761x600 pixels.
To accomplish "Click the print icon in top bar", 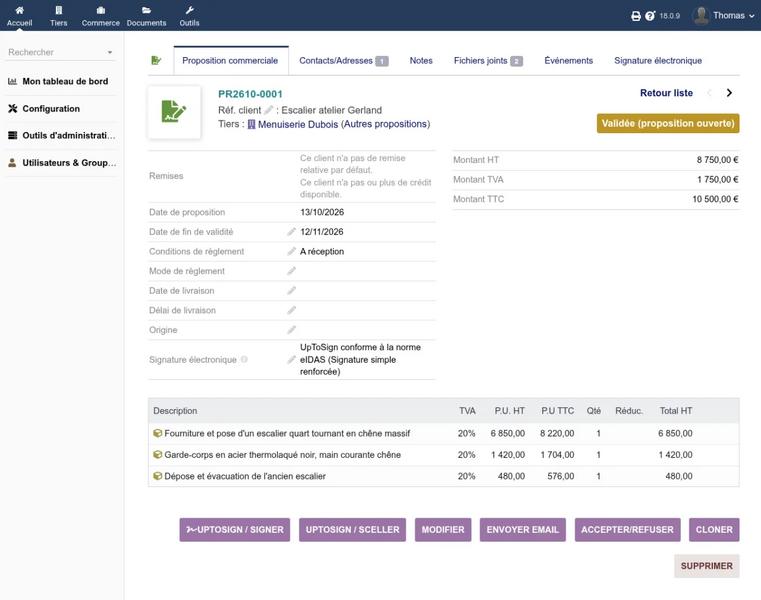I will (636, 16).
